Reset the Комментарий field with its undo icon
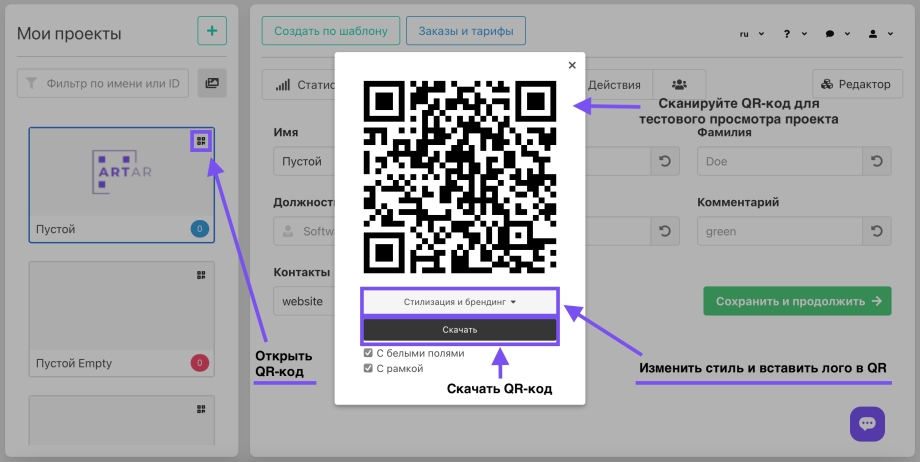 point(876,232)
